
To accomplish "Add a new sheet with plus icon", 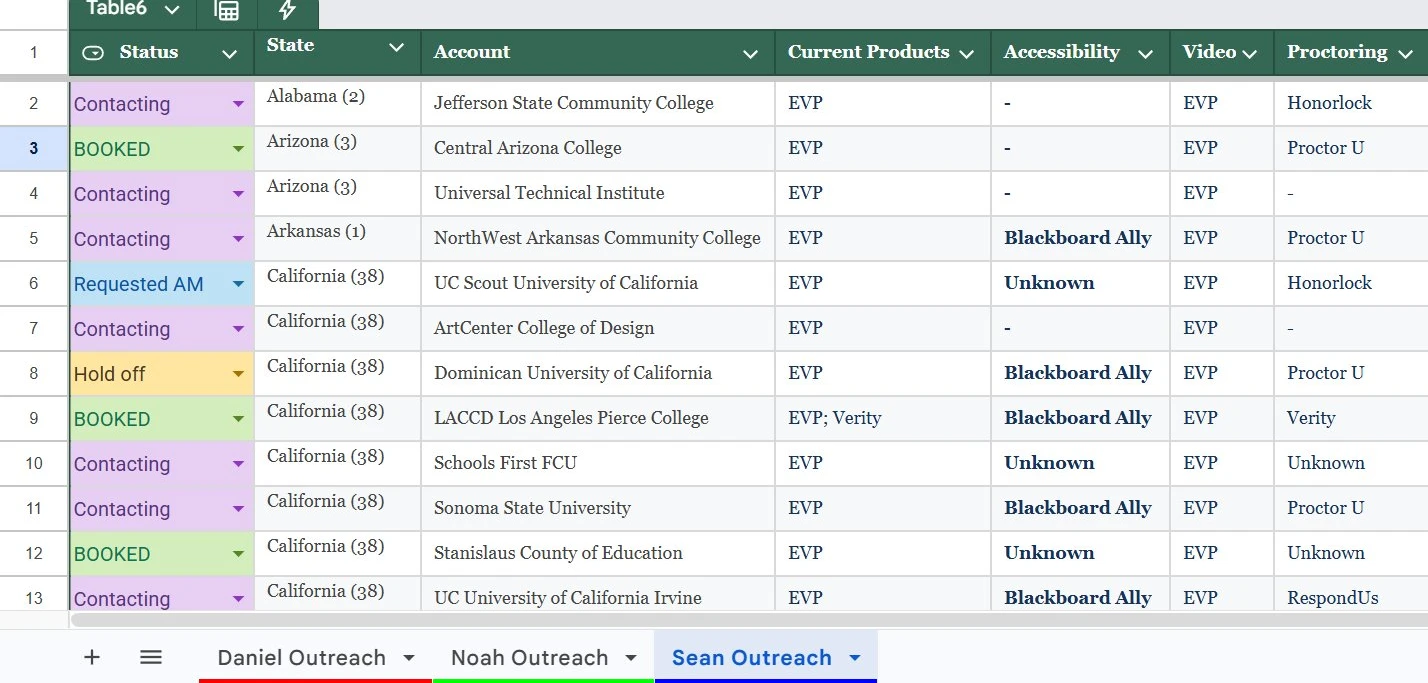I will 92,657.
